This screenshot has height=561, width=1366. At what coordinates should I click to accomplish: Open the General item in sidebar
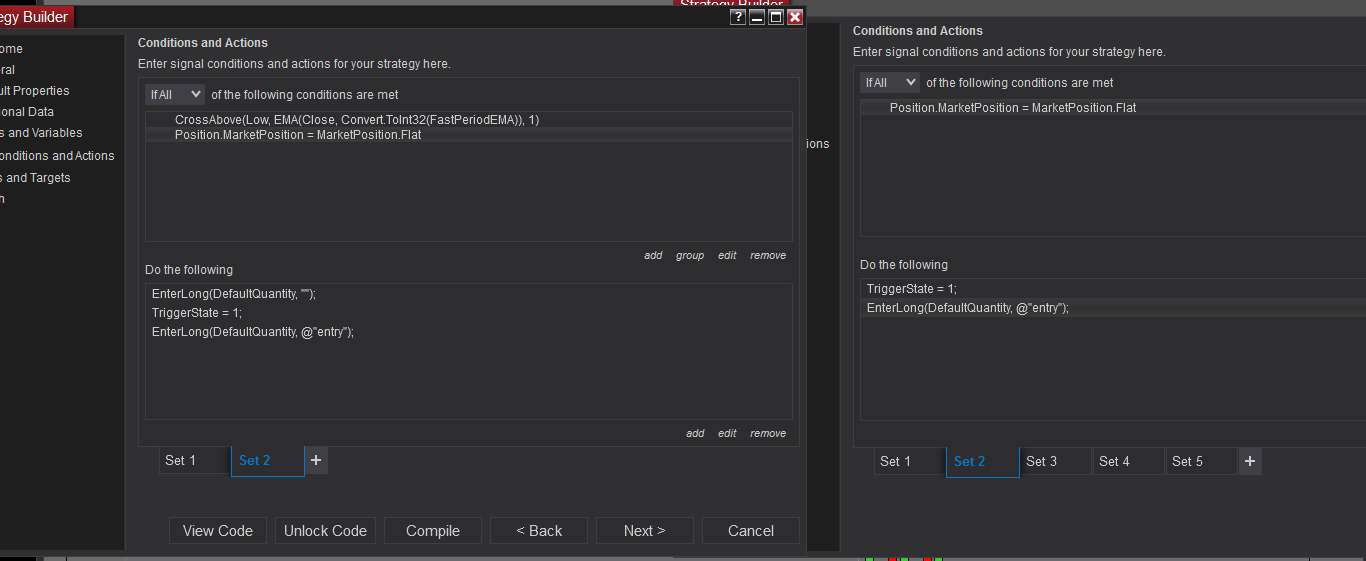(x=8, y=70)
